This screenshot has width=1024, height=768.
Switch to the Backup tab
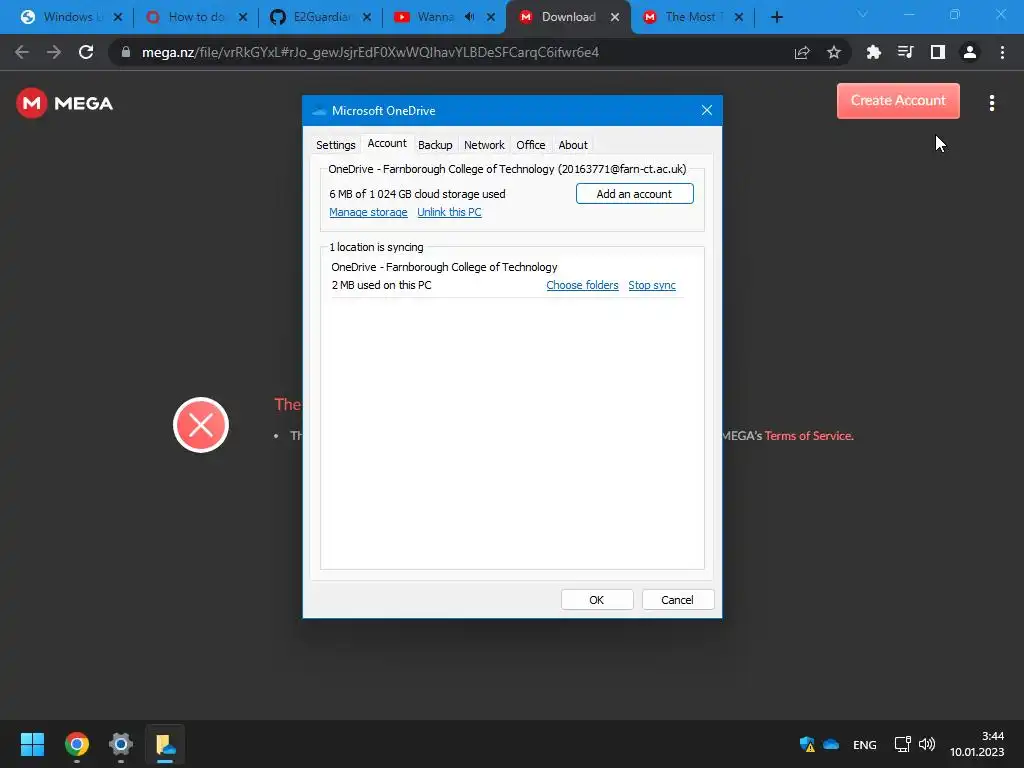click(x=435, y=145)
